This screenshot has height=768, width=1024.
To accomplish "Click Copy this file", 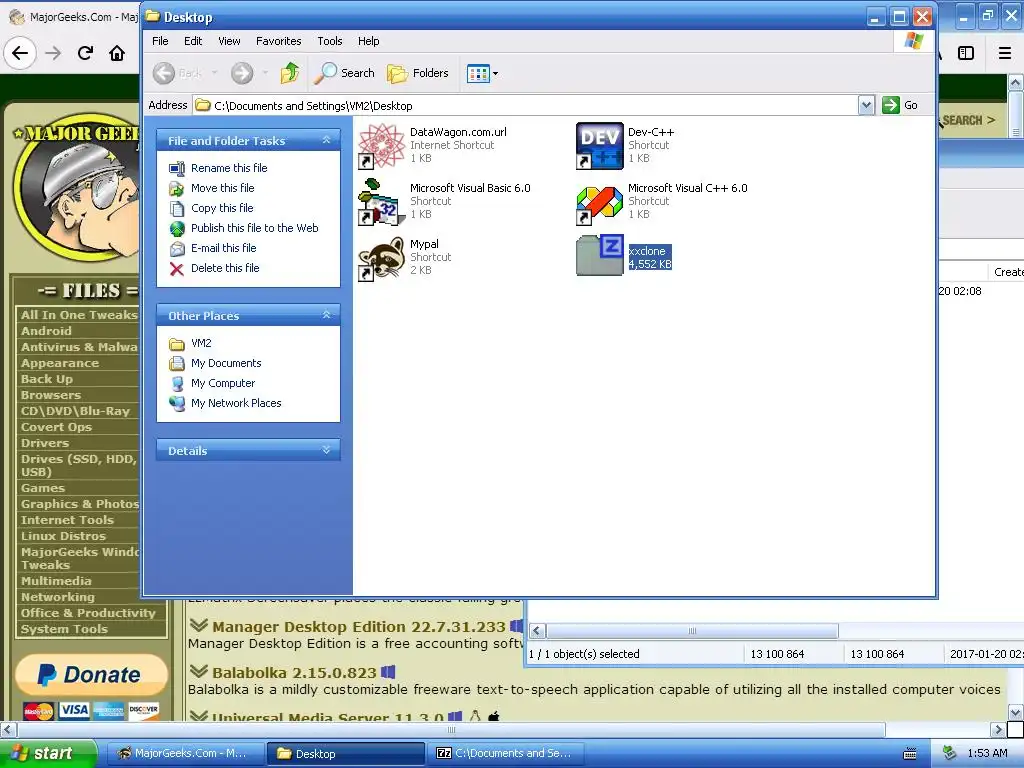I will click(222, 208).
